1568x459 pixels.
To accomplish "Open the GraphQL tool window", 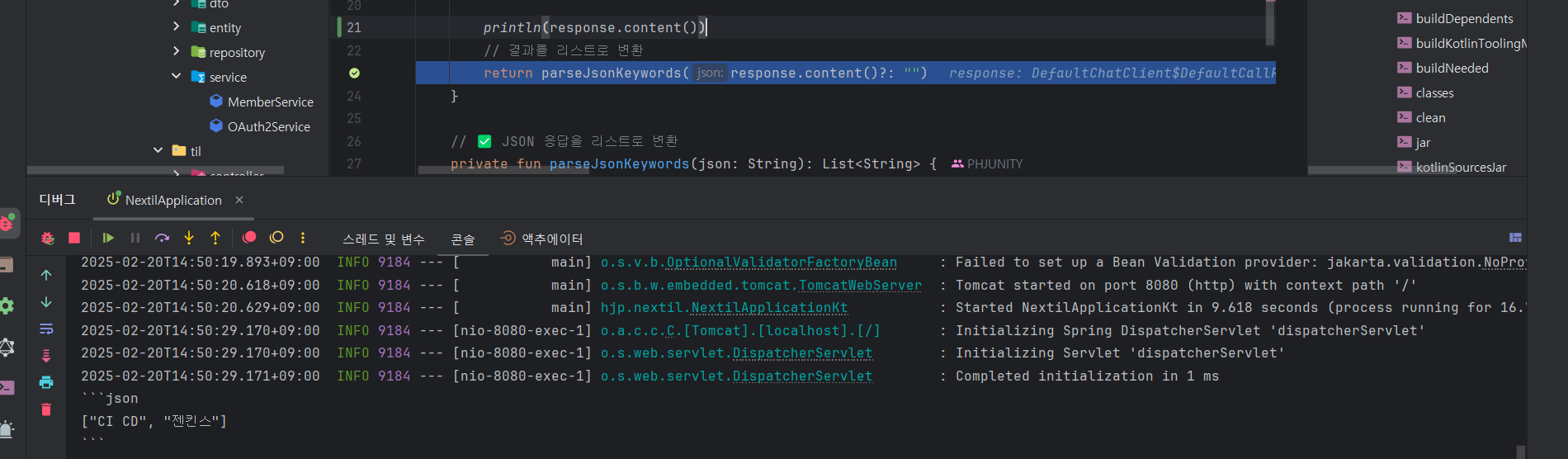I will (7, 347).
